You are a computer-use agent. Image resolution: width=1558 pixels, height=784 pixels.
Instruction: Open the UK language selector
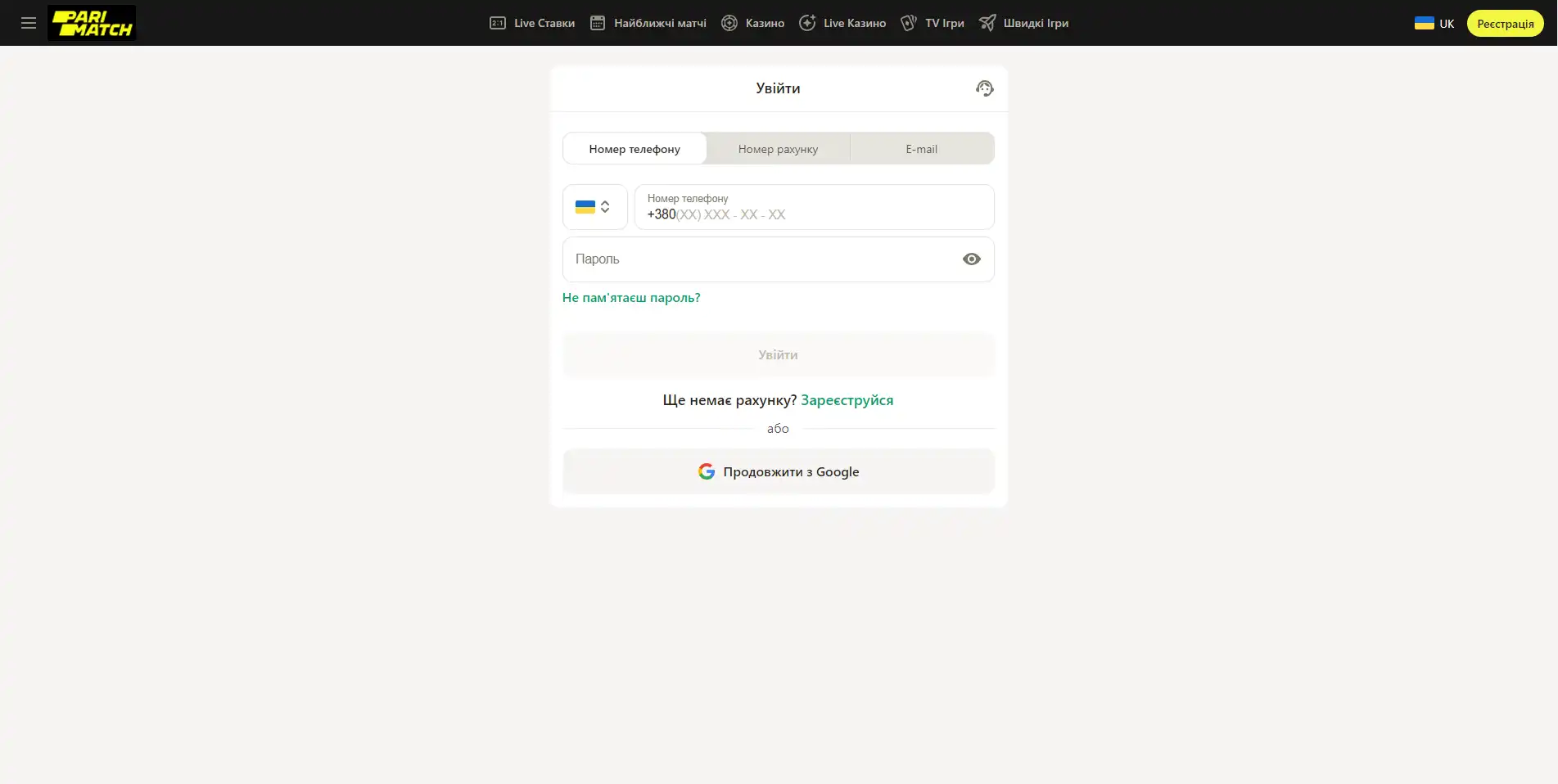pyautogui.click(x=1434, y=23)
